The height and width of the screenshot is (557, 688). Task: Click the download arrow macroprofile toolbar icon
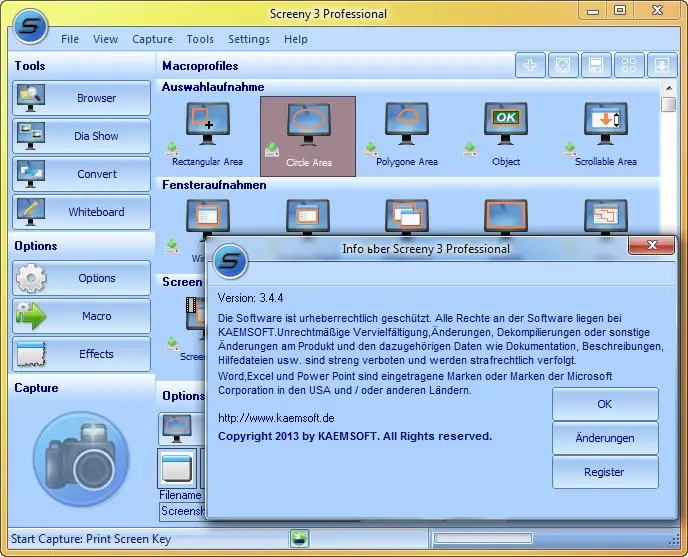[662, 65]
